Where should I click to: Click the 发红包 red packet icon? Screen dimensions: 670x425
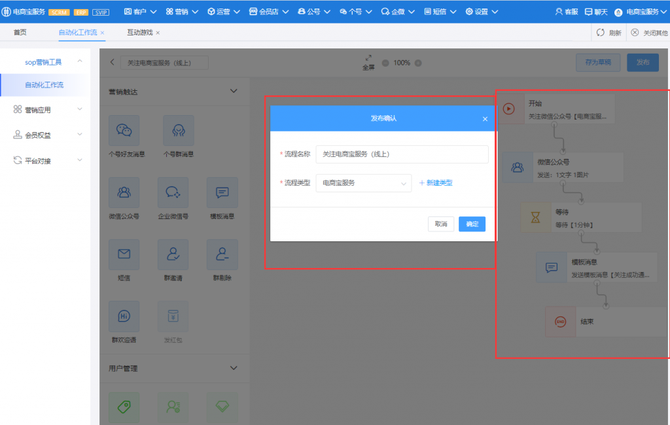(x=173, y=316)
